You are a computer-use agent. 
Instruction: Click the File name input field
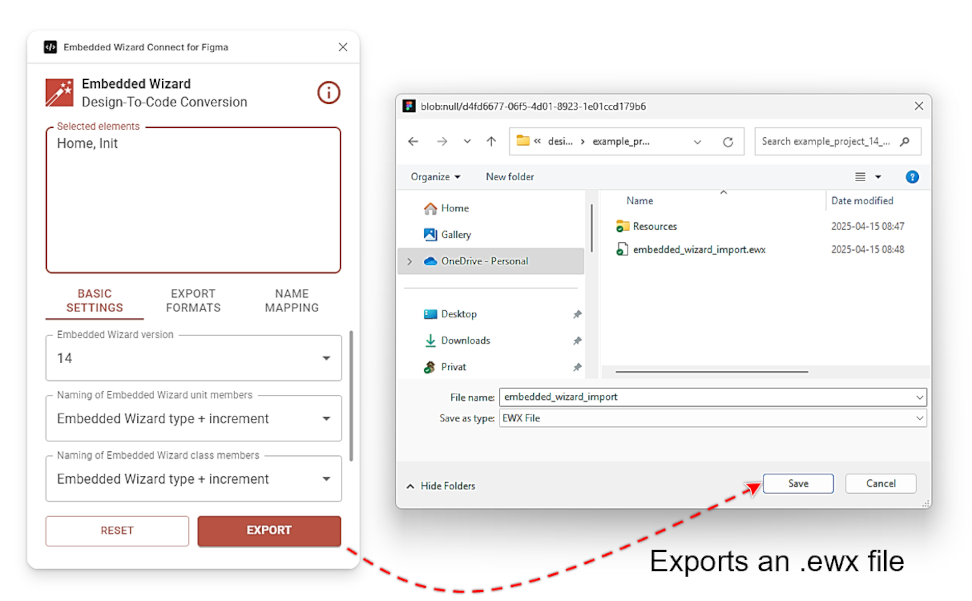coord(705,397)
